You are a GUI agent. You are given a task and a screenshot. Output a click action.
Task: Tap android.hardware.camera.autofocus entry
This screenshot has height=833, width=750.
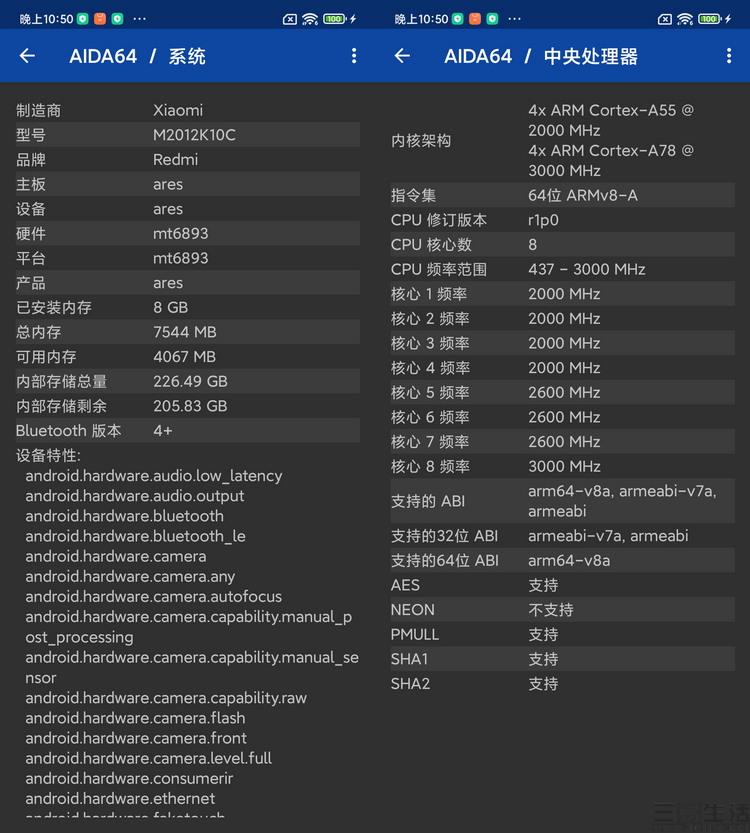tap(154, 597)
